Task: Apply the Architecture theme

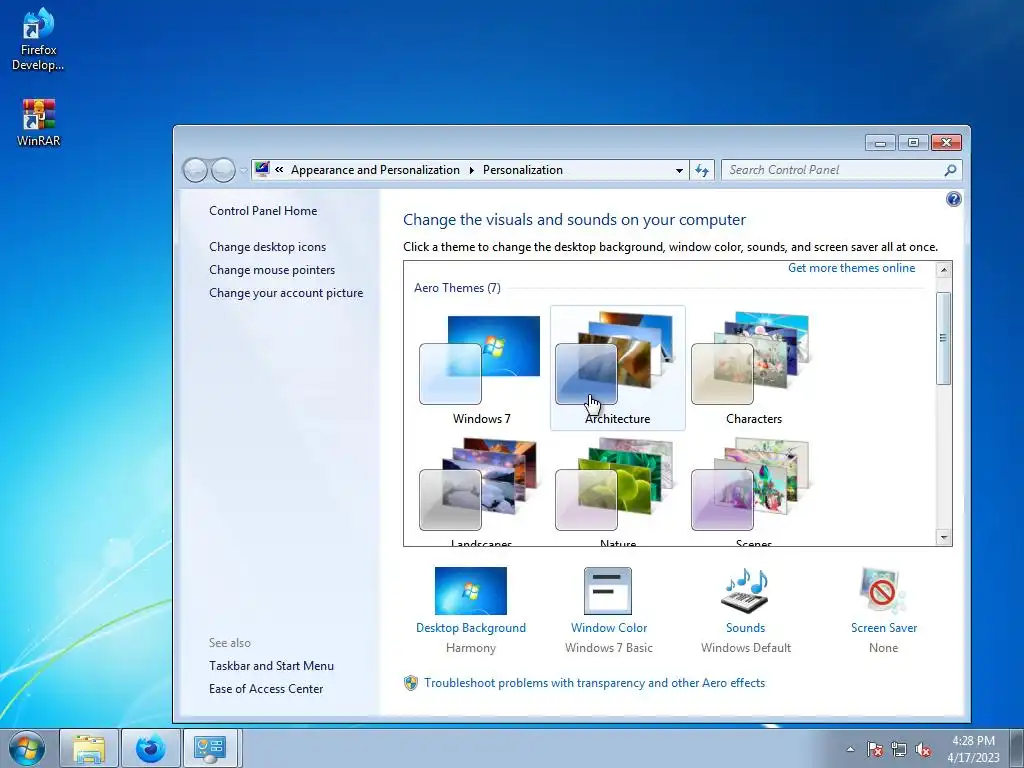Action: (617, 368)
